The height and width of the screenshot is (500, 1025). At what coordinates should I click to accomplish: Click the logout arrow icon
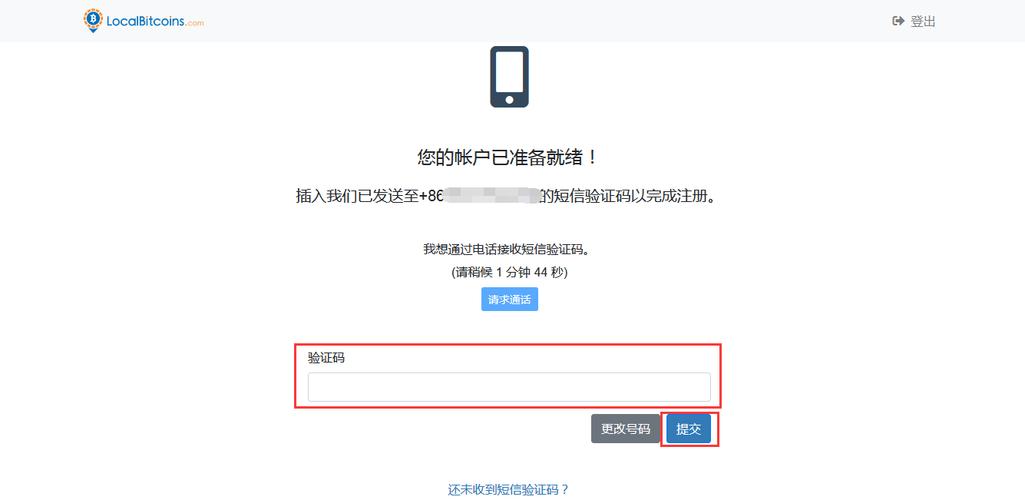click(898, 21)
